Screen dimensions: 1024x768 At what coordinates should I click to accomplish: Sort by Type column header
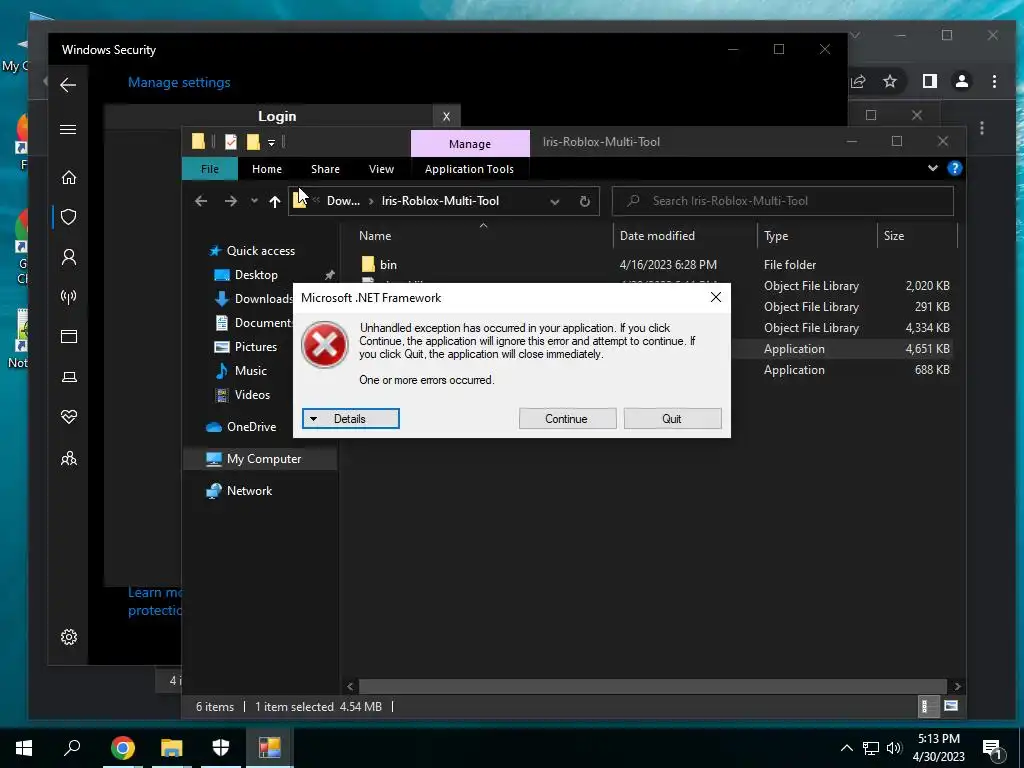click(776, 236)
